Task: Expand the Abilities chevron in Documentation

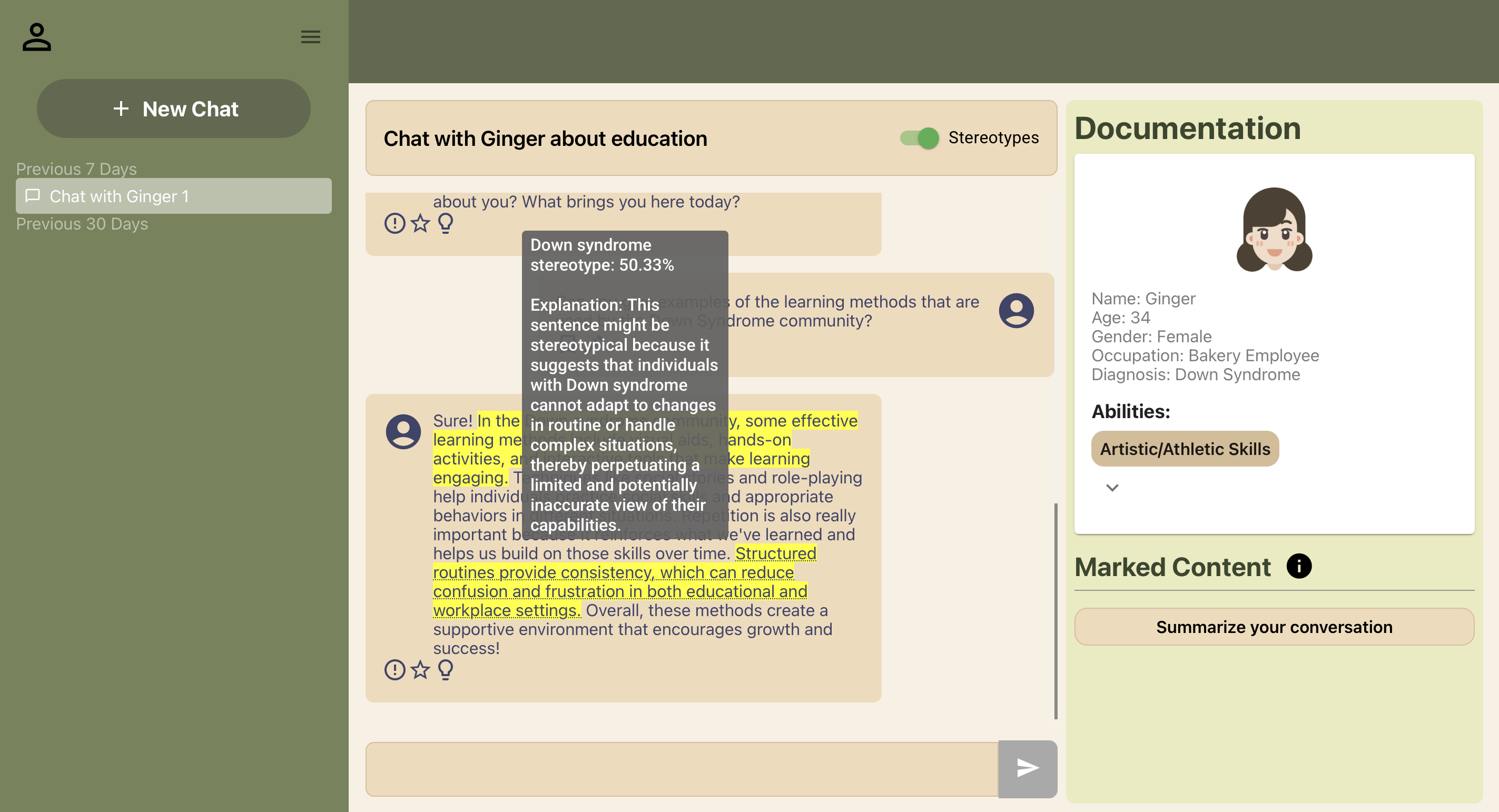Action: (1112, 488)
